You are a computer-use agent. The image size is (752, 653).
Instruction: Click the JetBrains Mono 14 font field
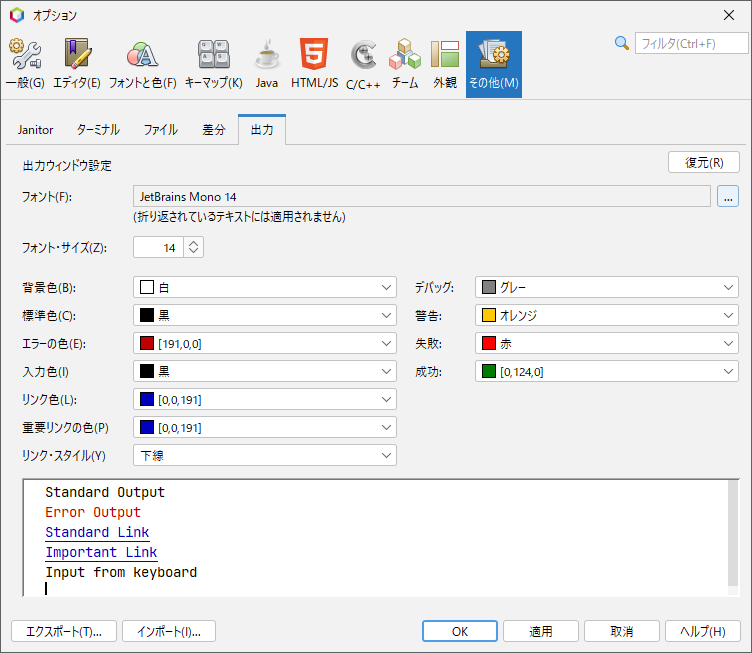click(422, 197)
